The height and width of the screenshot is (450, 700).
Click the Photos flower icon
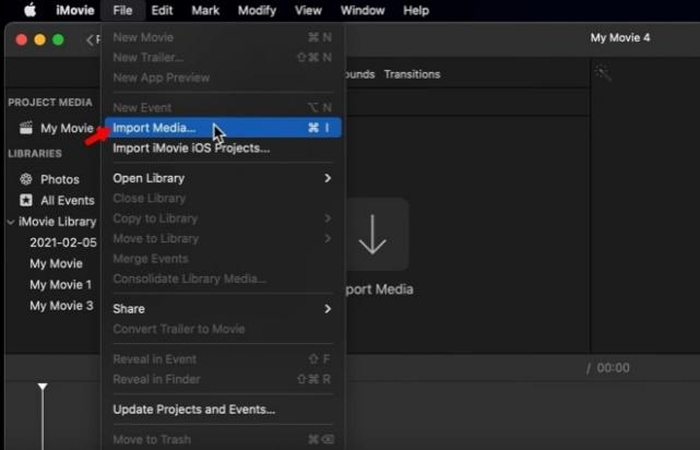(26, 179)
